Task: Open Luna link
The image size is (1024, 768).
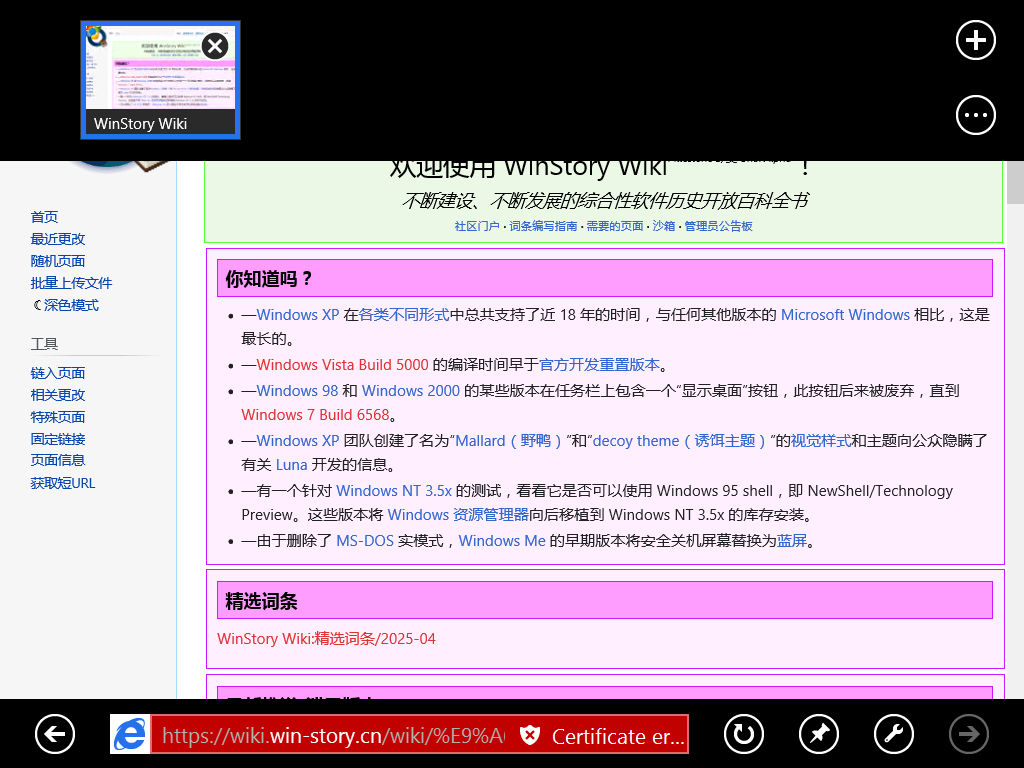Action: (x=291, y=465)
